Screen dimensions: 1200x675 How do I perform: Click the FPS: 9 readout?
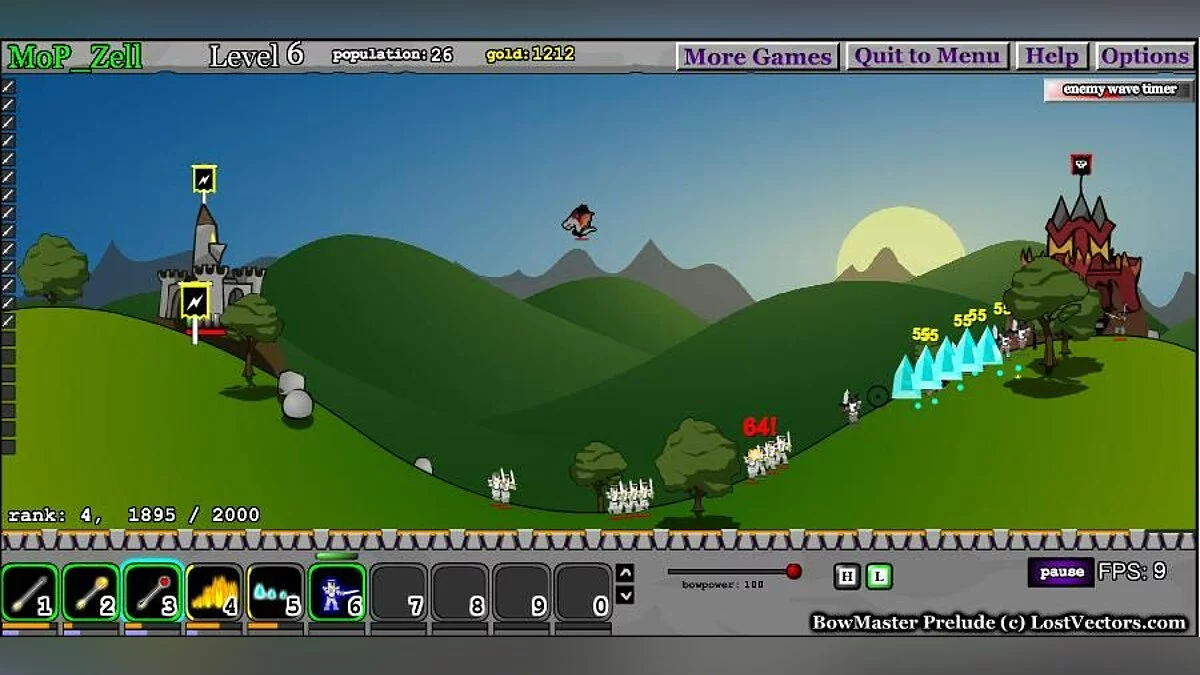coord(1132,572)
